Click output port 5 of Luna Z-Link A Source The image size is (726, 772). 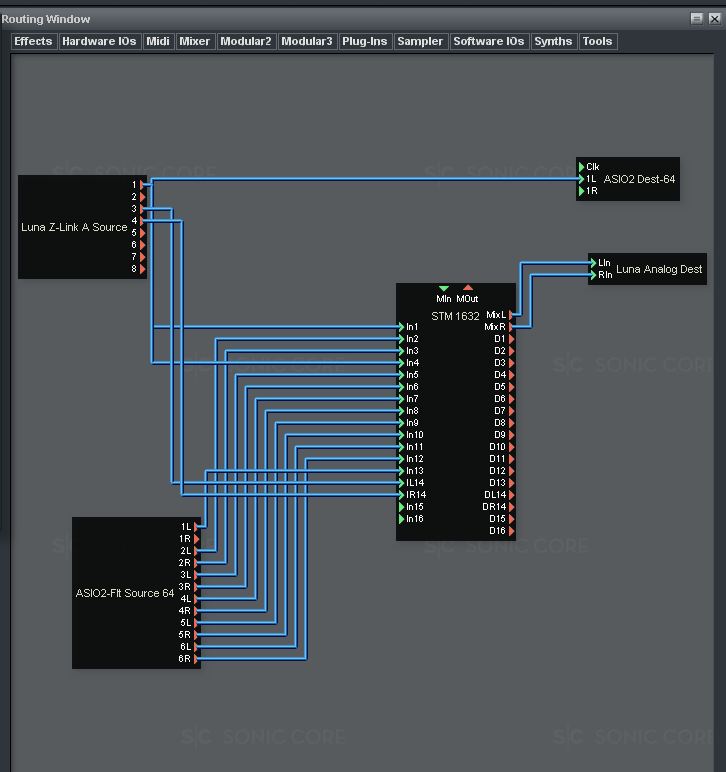[142, 233]
